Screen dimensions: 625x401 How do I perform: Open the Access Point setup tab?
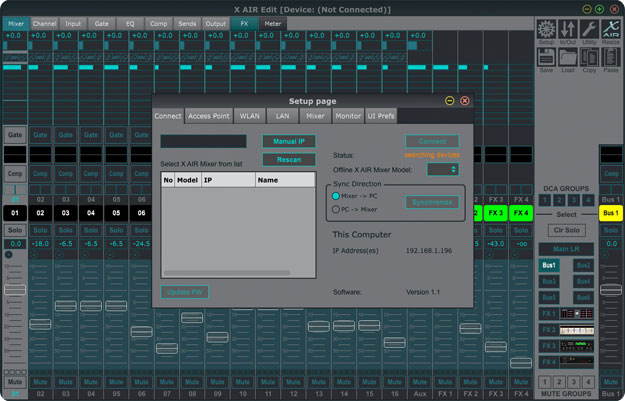point(209,116)
